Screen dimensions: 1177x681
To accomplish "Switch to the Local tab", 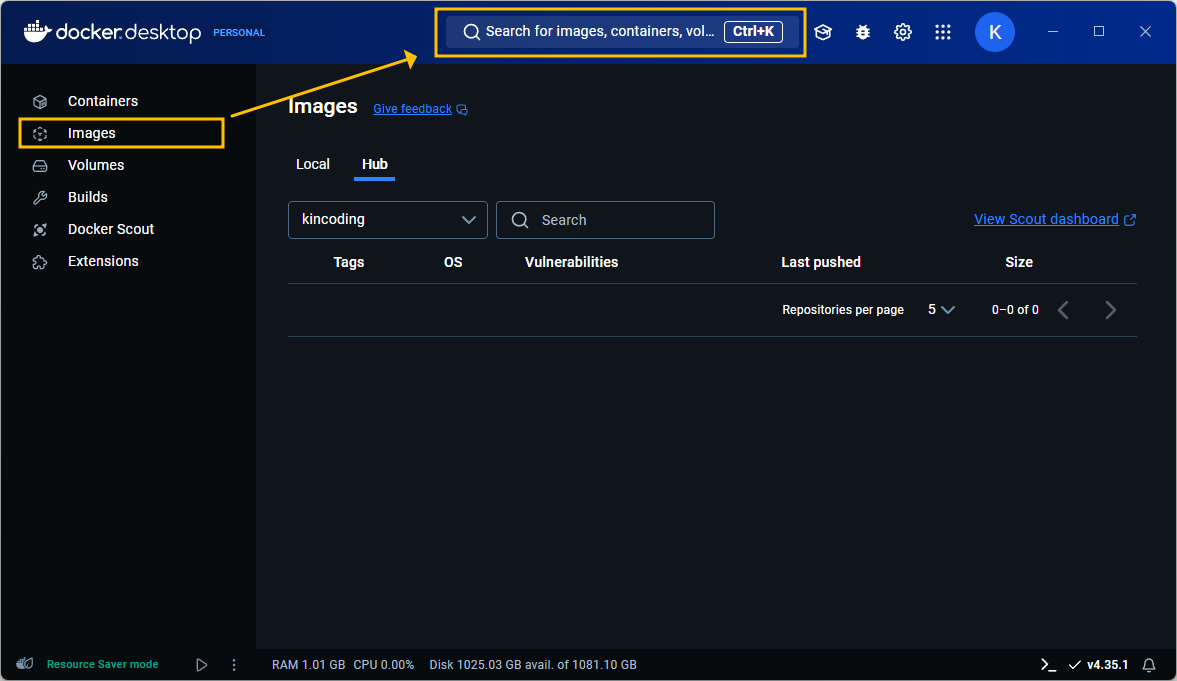I will (x=312, y=164).
